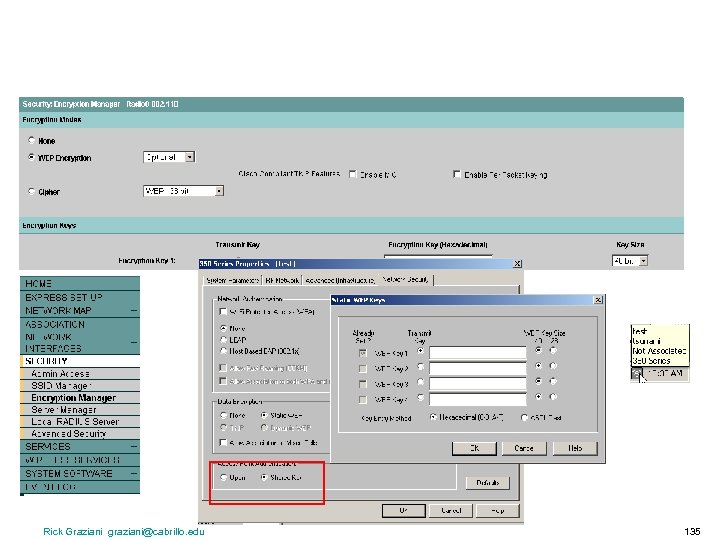Toggle Allow Fast Roaming (CCKM) checkbox
Screen dimensions: 720x540
point(223,368)
